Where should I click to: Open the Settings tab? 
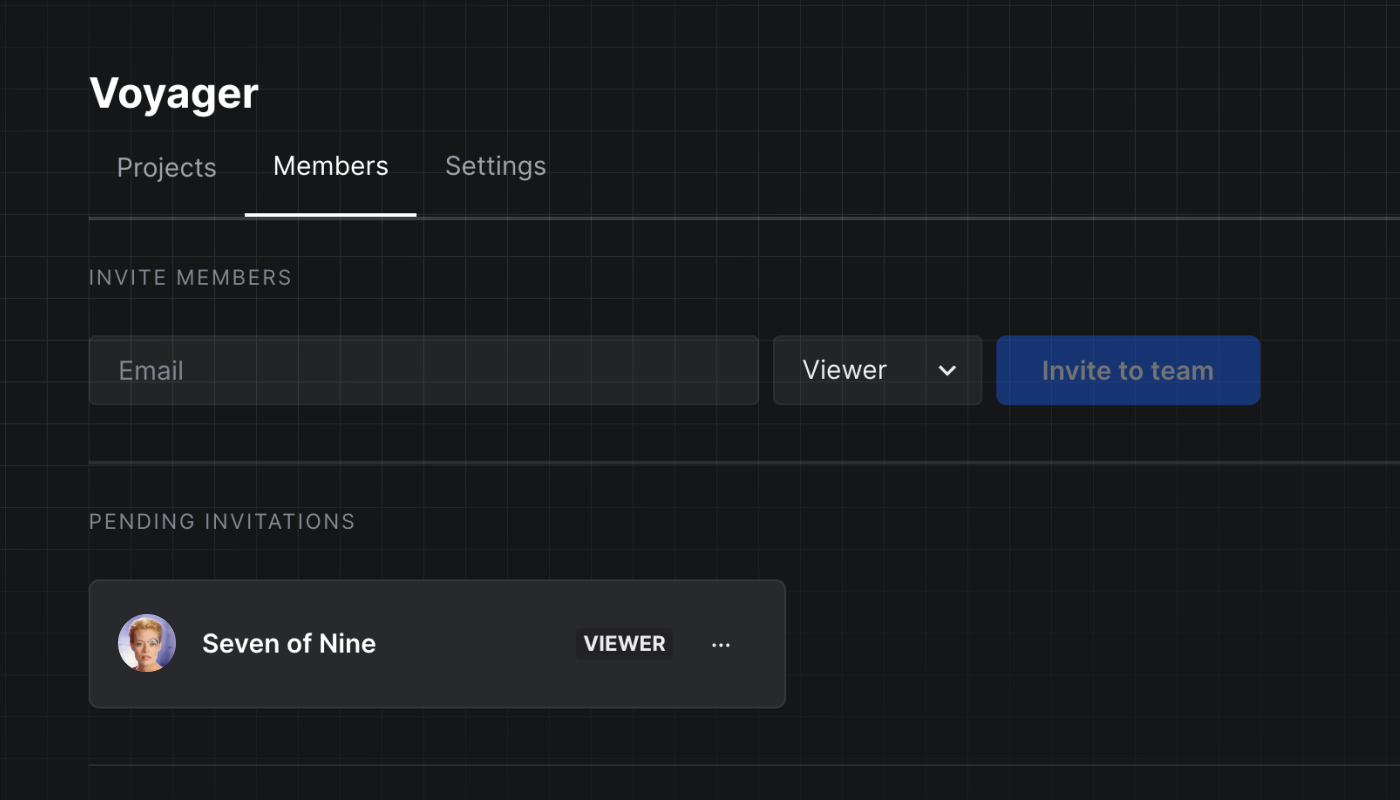495,166
